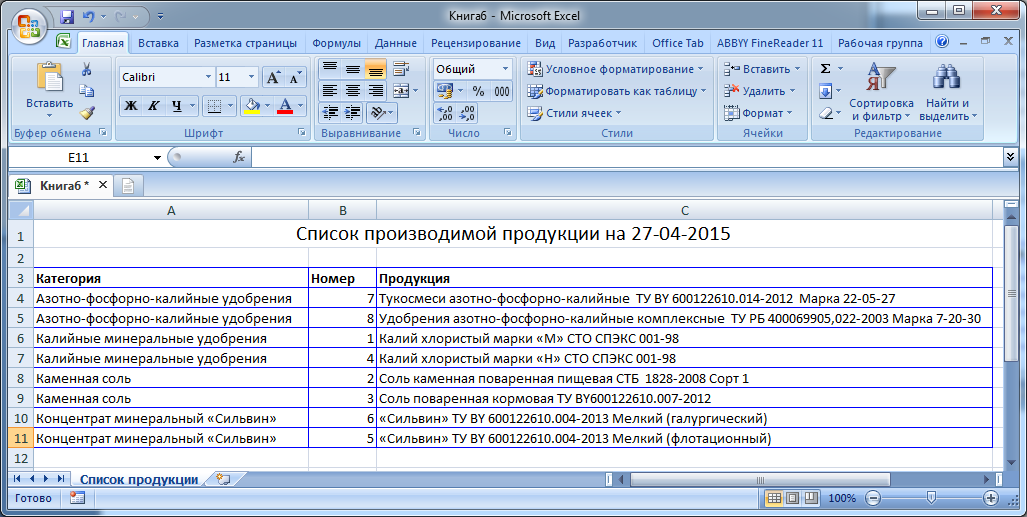1027x517 pixels.
Task: Apply thousands separator (000) format
Action: (x=502, y=91)
